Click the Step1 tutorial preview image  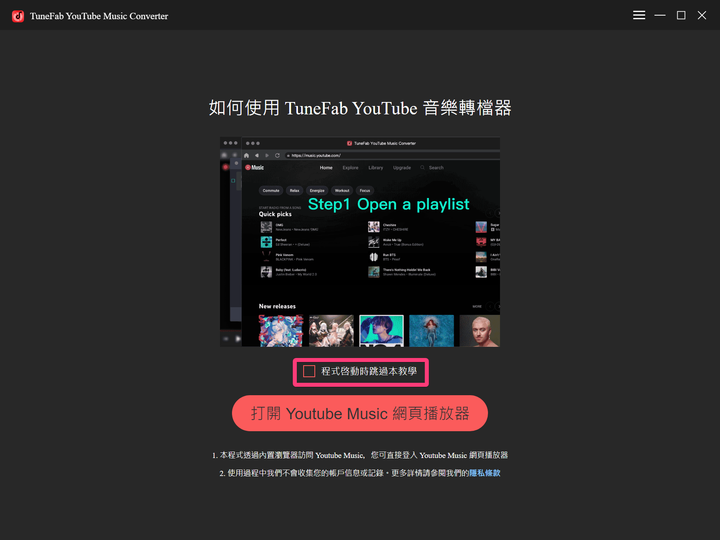[360, 242]
